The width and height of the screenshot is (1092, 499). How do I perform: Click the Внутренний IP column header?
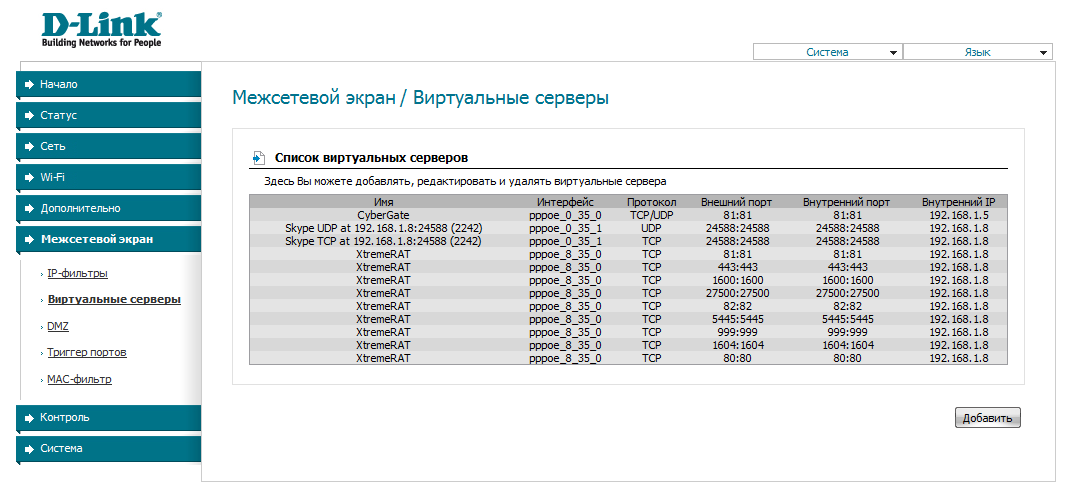[x=958, y=202]
